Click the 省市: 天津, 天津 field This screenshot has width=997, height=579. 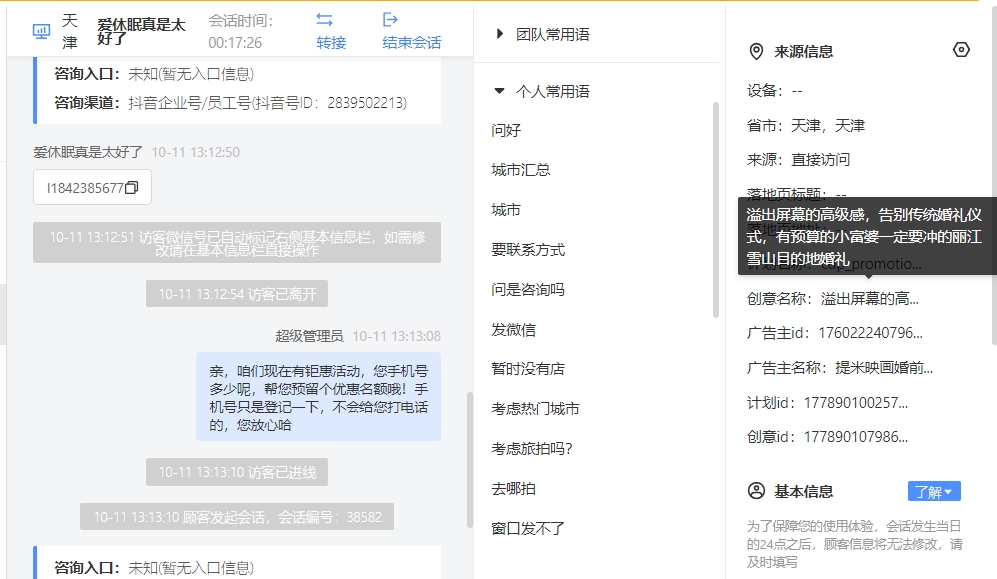point(806,125)
